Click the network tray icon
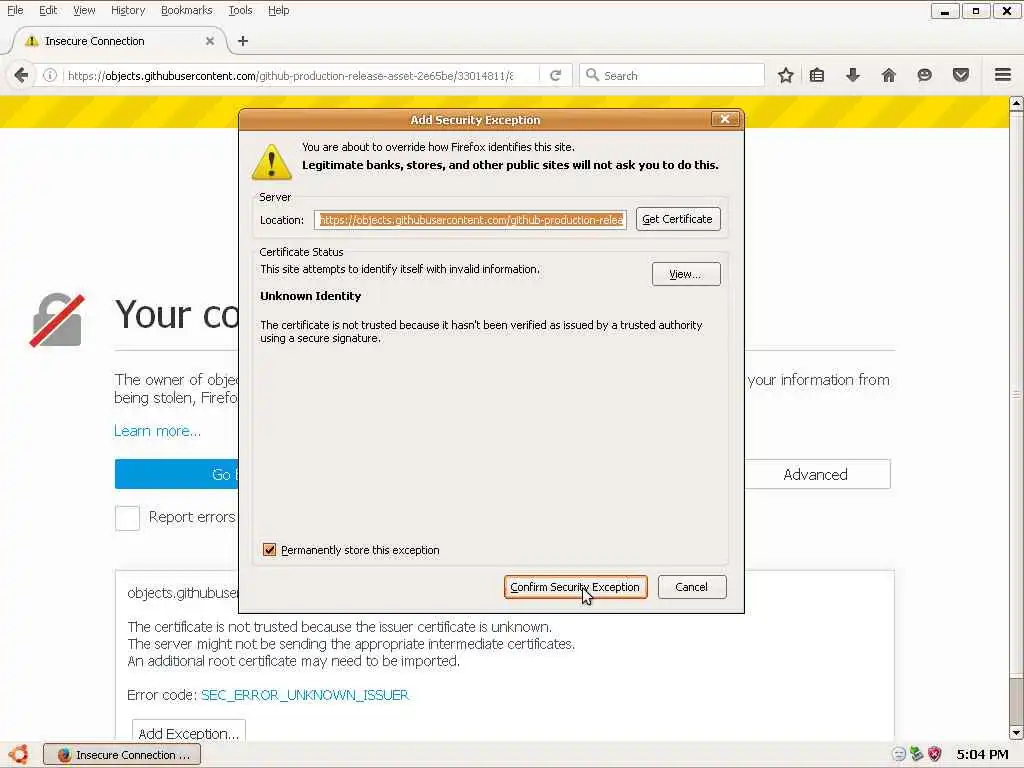This screenshot has height=768, width=1024. coord(917,754)
